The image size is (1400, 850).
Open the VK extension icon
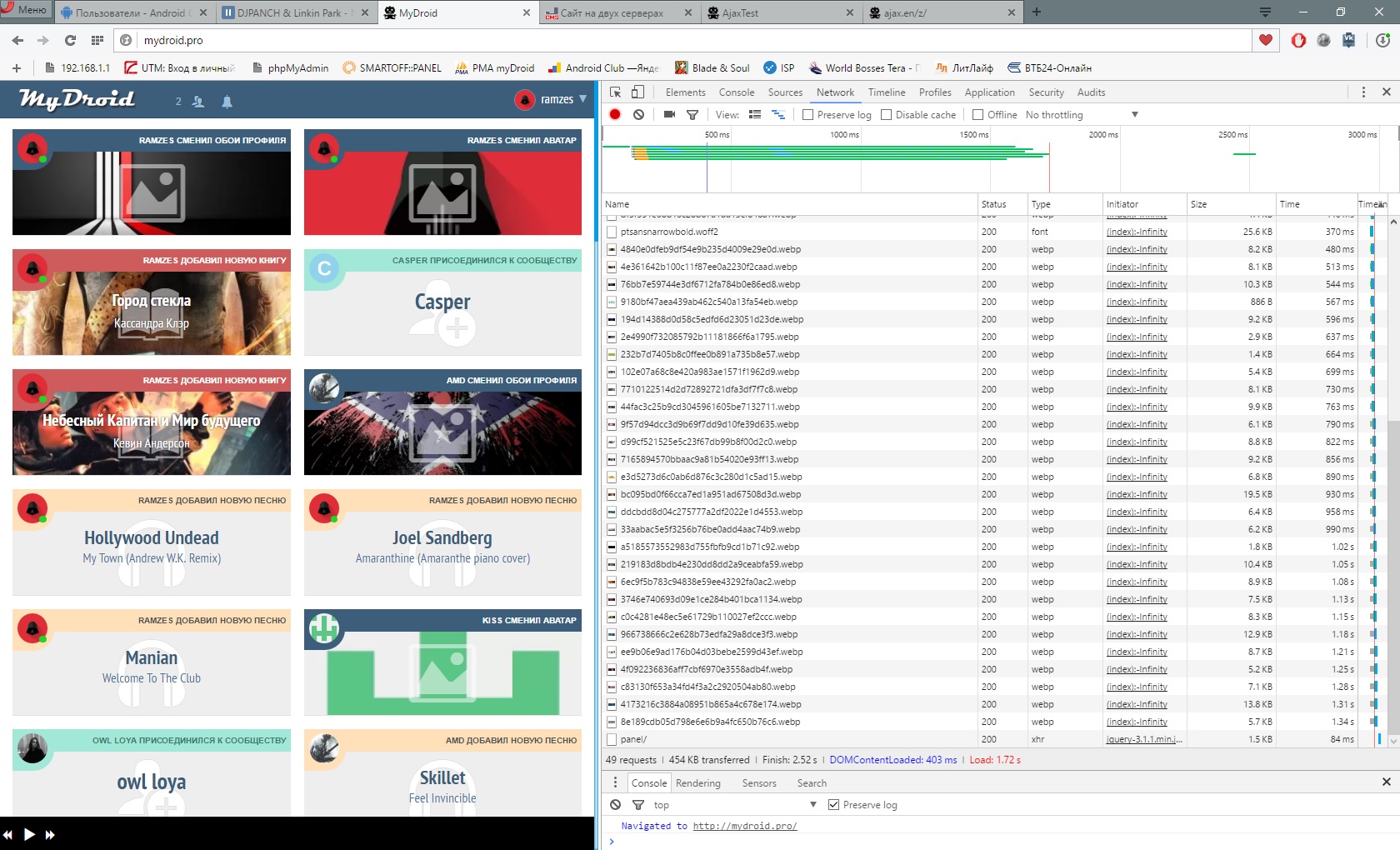pyautogui.click(x=1349, y=40)
